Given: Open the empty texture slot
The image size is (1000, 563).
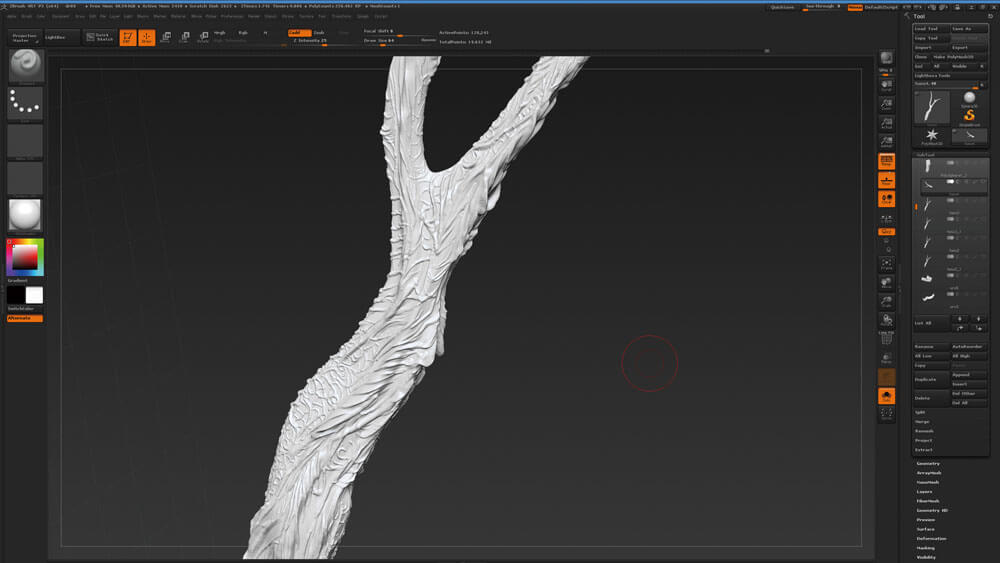Looking at the screenshot, I should coord(26,179).
